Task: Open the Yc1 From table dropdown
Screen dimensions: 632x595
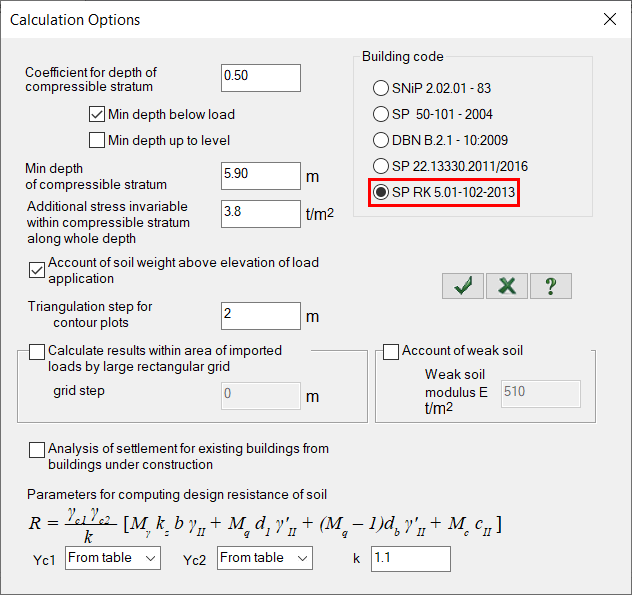Action: [x=112, y=558]
